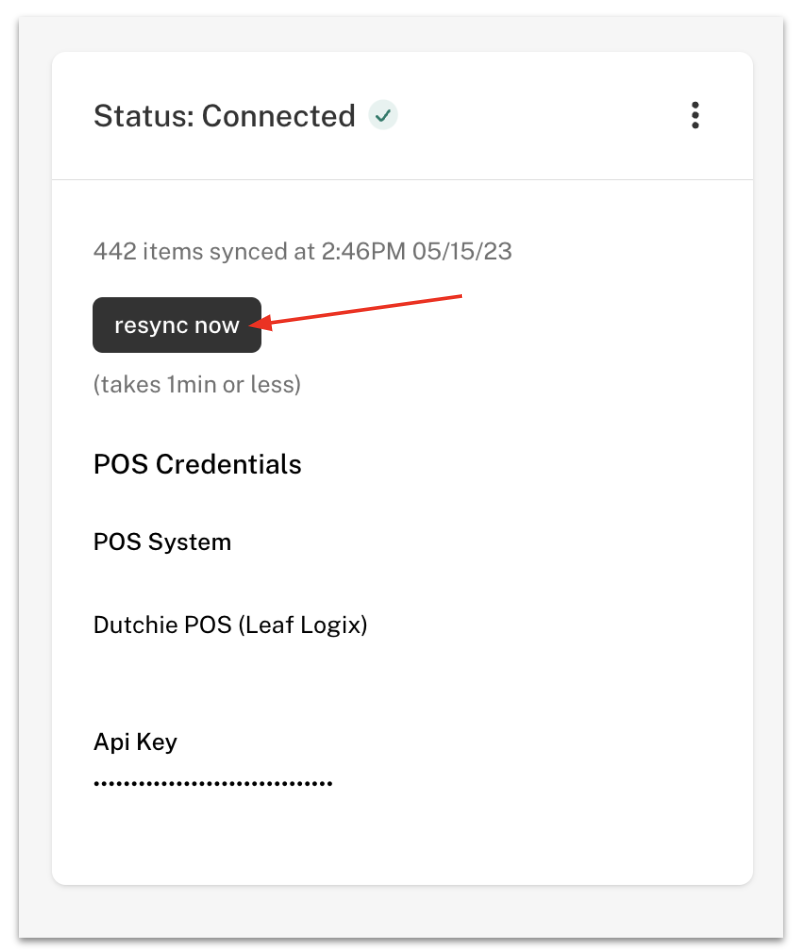Click the tail of the red arrow
This screenshot has height=952, width=798.
pos(459,296)
